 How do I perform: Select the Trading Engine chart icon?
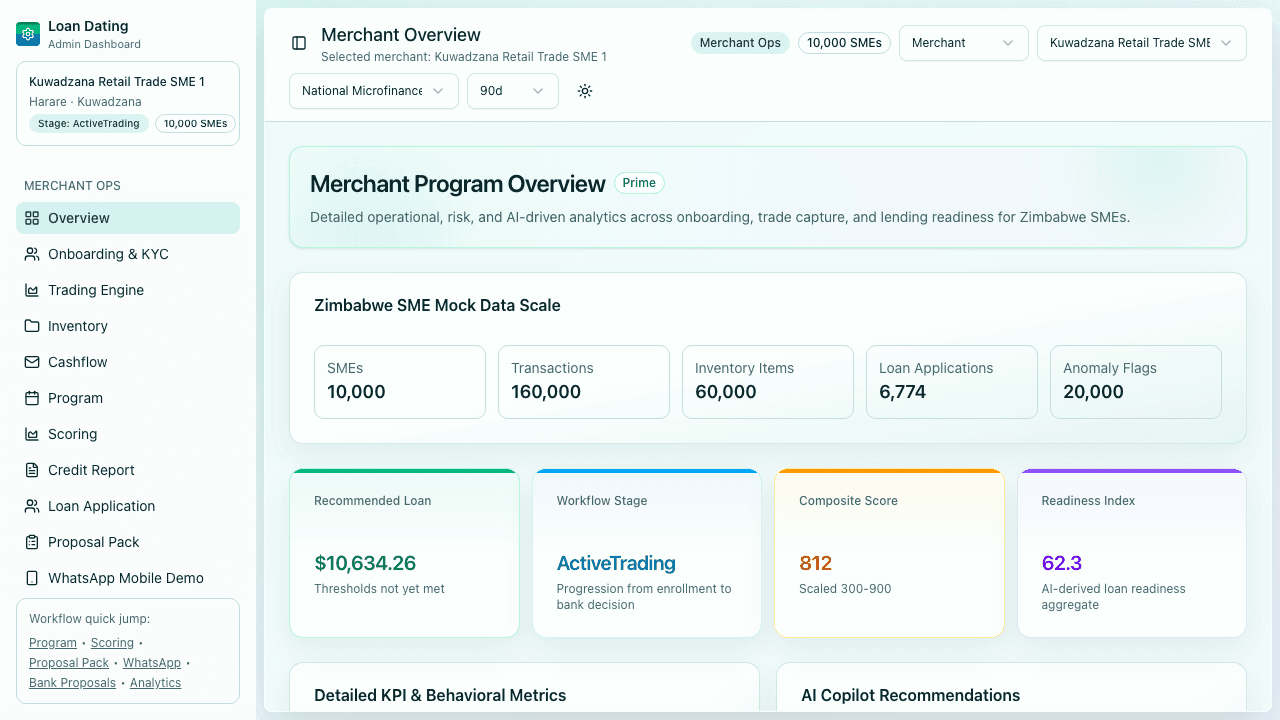point(31,290)
